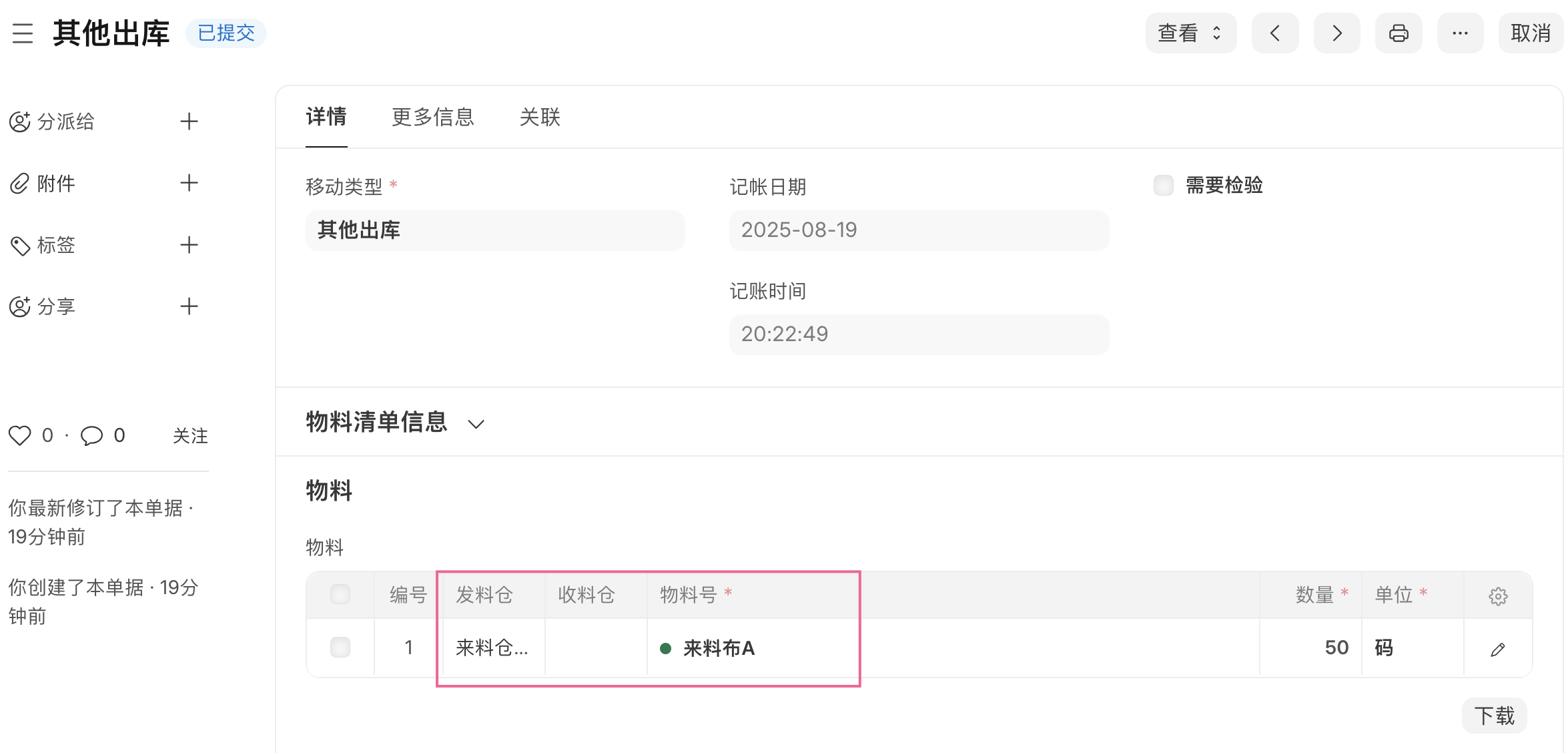
Task: Open table column settings gear
Action: coord(1498,596)
